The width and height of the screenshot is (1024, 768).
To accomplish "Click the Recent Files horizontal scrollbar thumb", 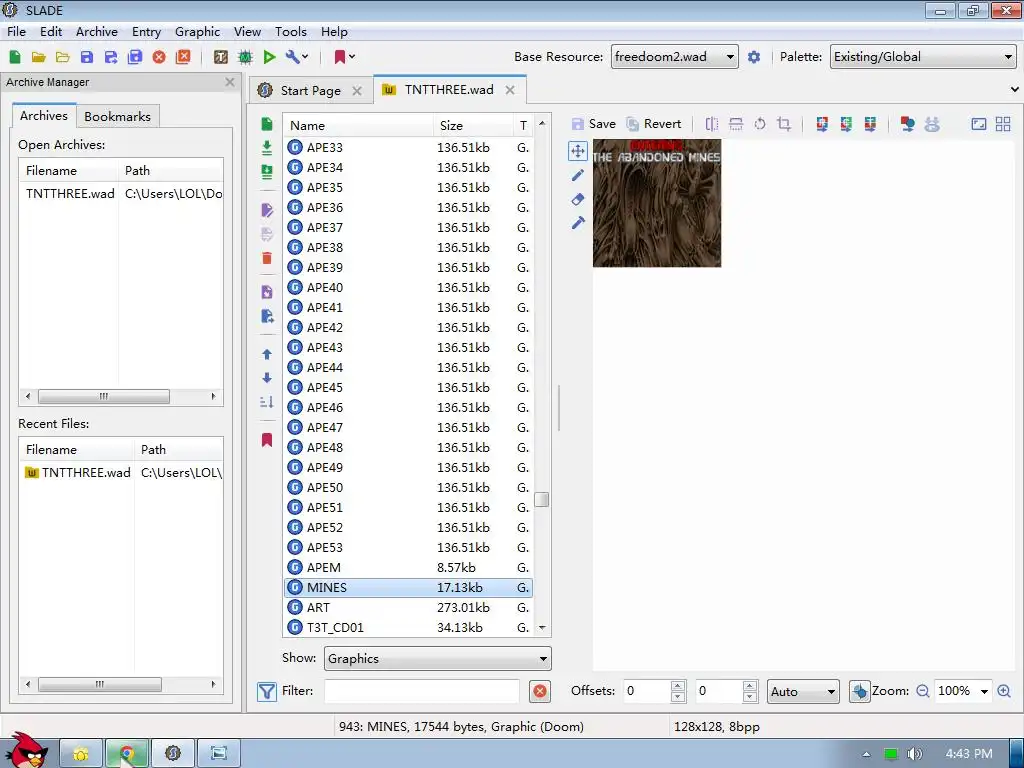I will pyautogui.click(x=100, y=684).
